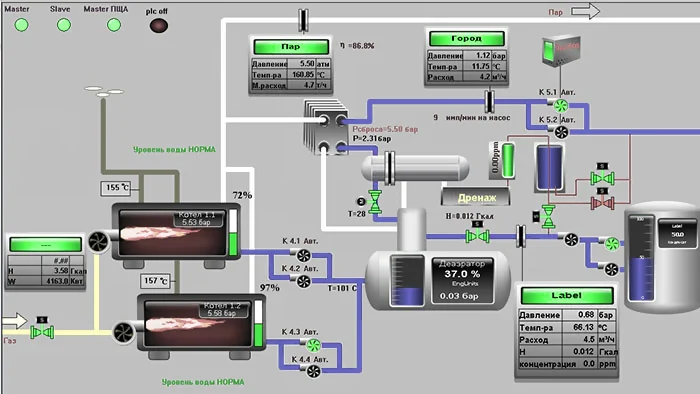Viewport: 700px width, 394px height.
Task: Click the Котел 1.2 level bar
Action: (x=258, y=323)
